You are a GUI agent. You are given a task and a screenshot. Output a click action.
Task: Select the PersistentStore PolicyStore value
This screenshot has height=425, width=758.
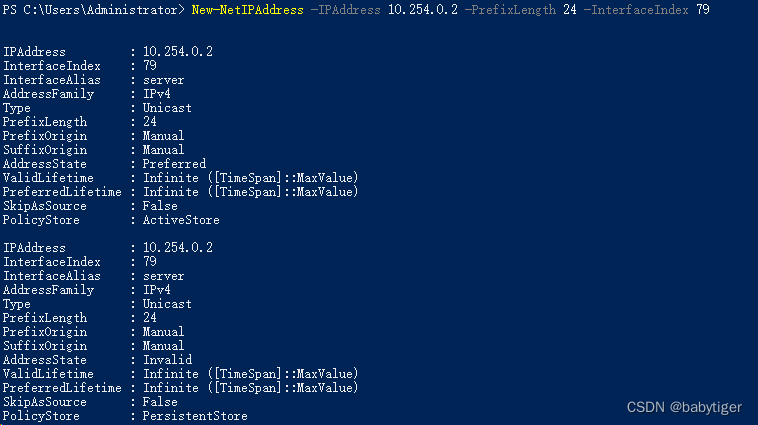coord(195,415)
